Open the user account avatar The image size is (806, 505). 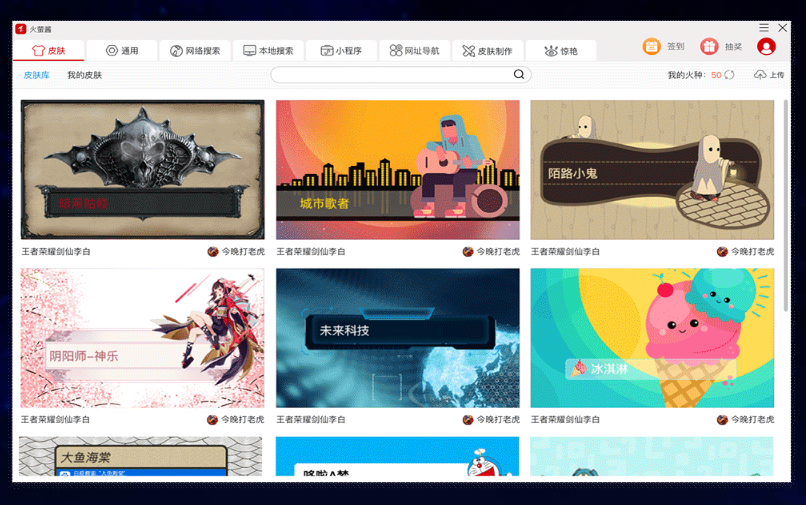click(766, 47)
